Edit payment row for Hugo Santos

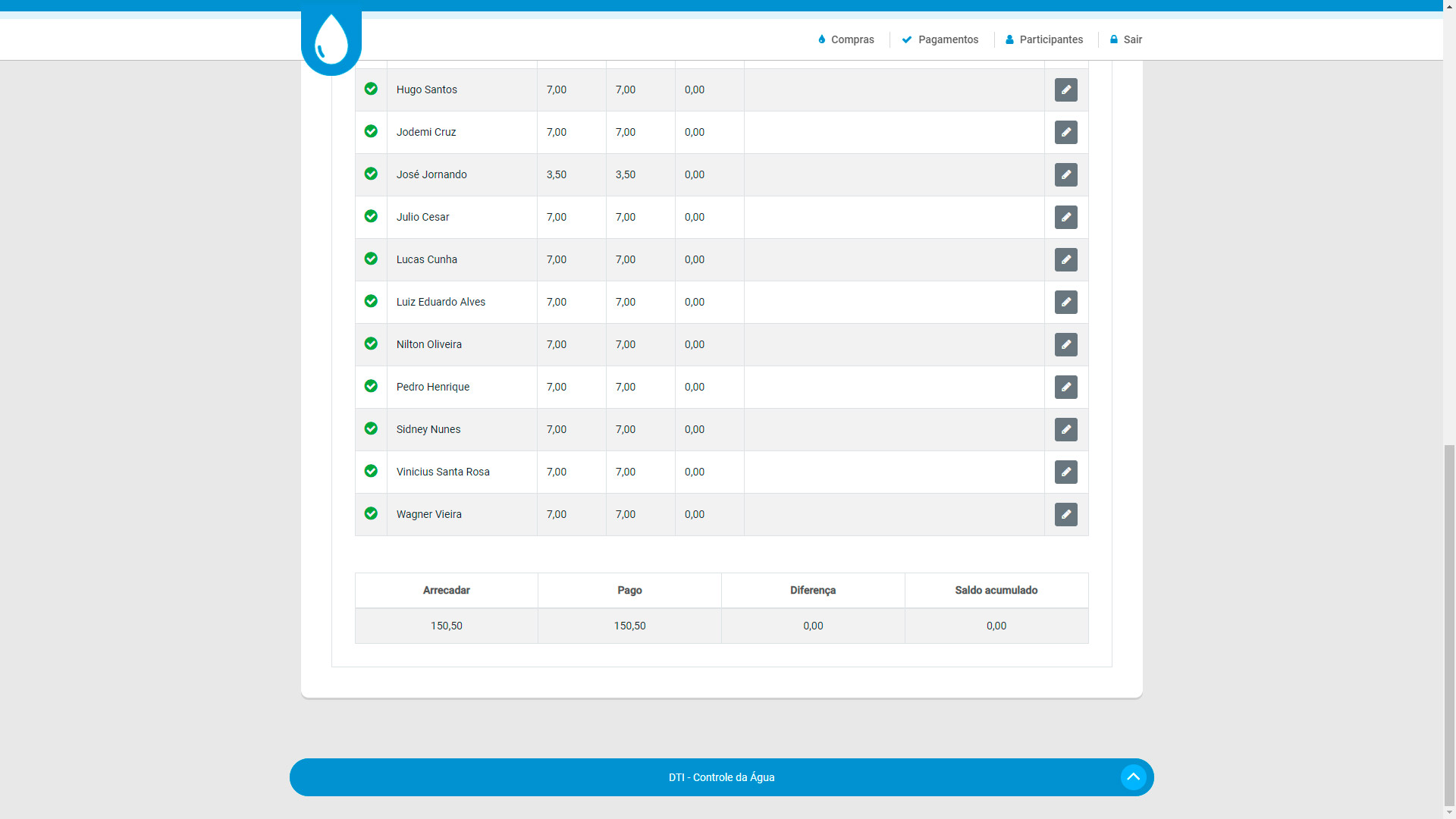pos(1065,89)
